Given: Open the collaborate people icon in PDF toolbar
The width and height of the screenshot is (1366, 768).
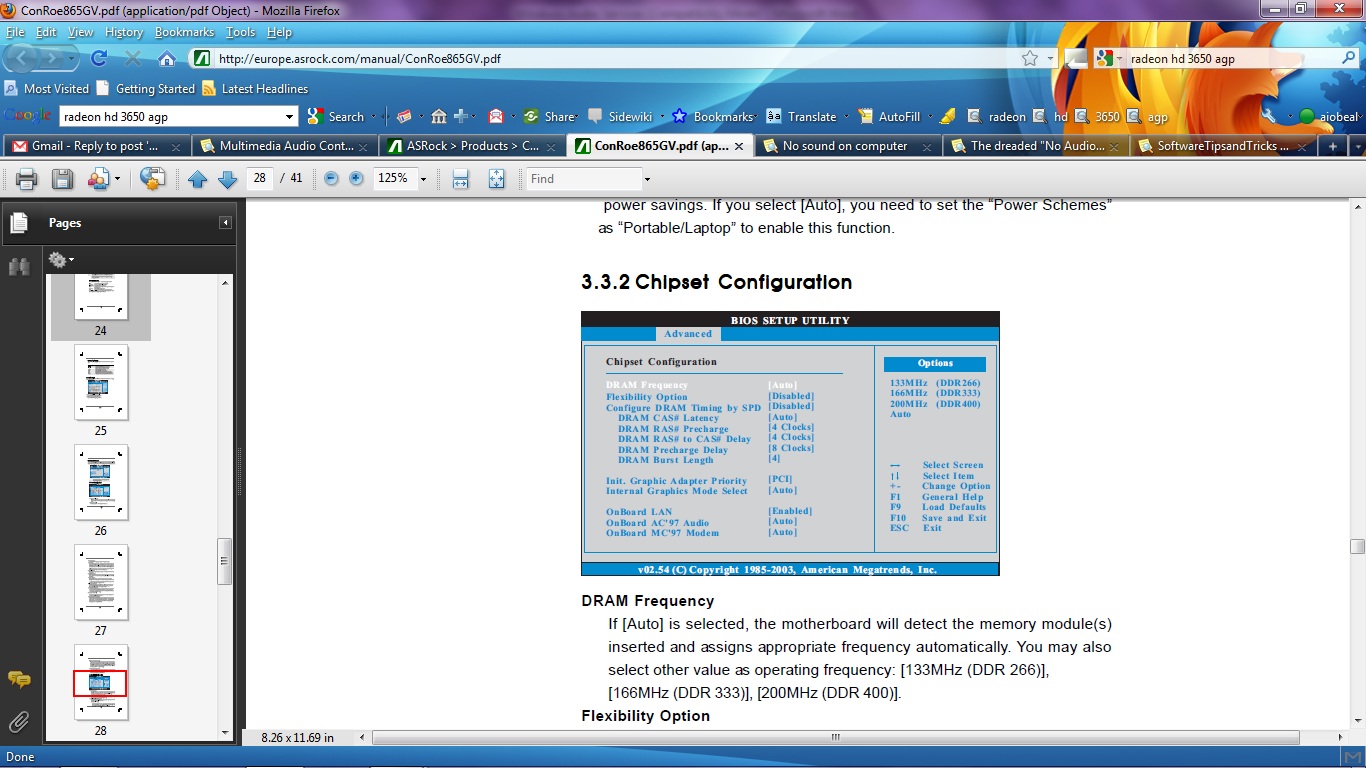Looking at the screenshot, I should coord(98,180).
